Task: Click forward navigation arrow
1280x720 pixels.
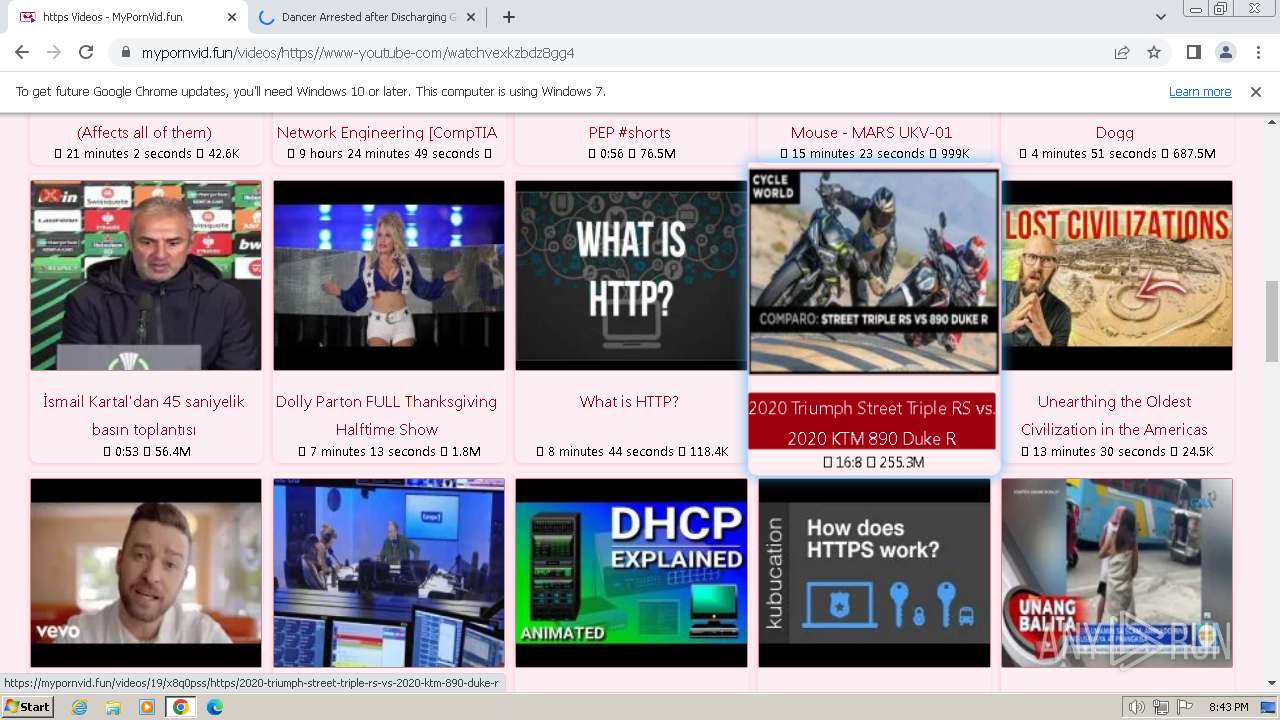Action: pos(54,52)
